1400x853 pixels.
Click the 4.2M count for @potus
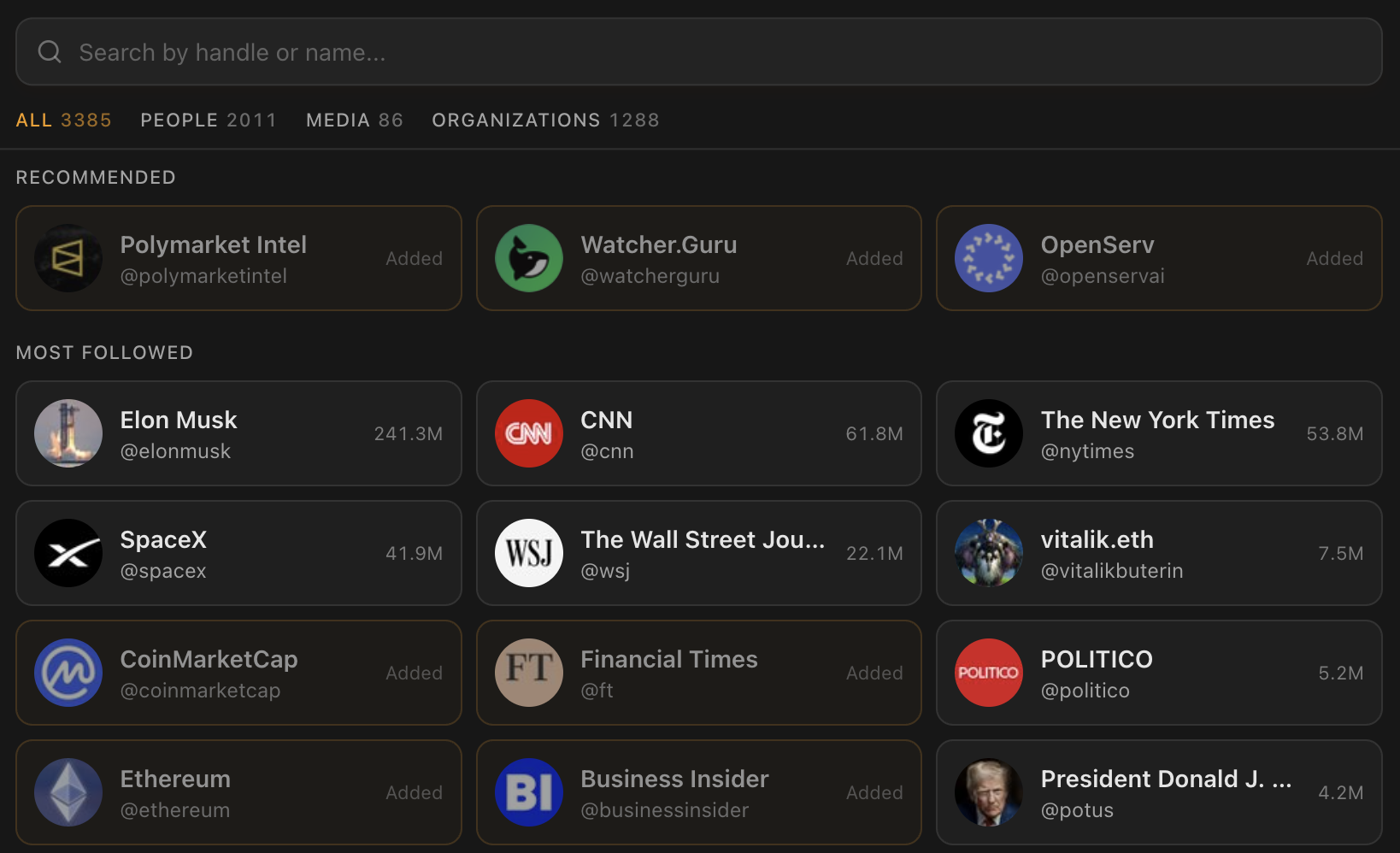[1341, 792]
